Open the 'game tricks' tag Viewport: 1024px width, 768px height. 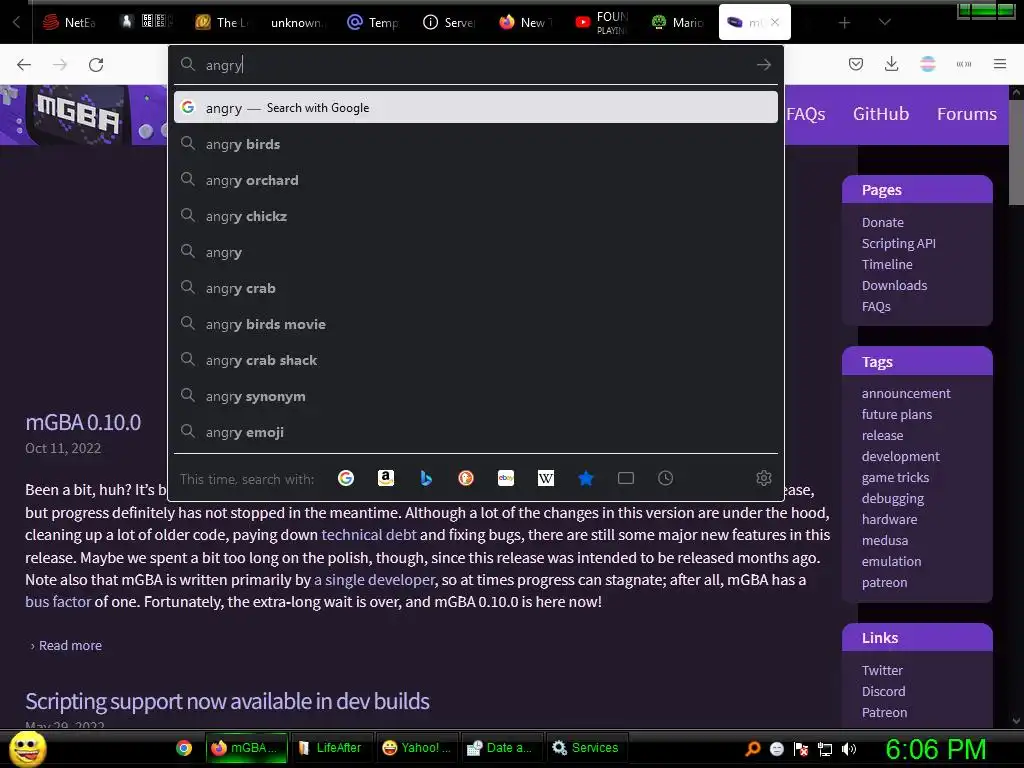[x=895, y=477]
